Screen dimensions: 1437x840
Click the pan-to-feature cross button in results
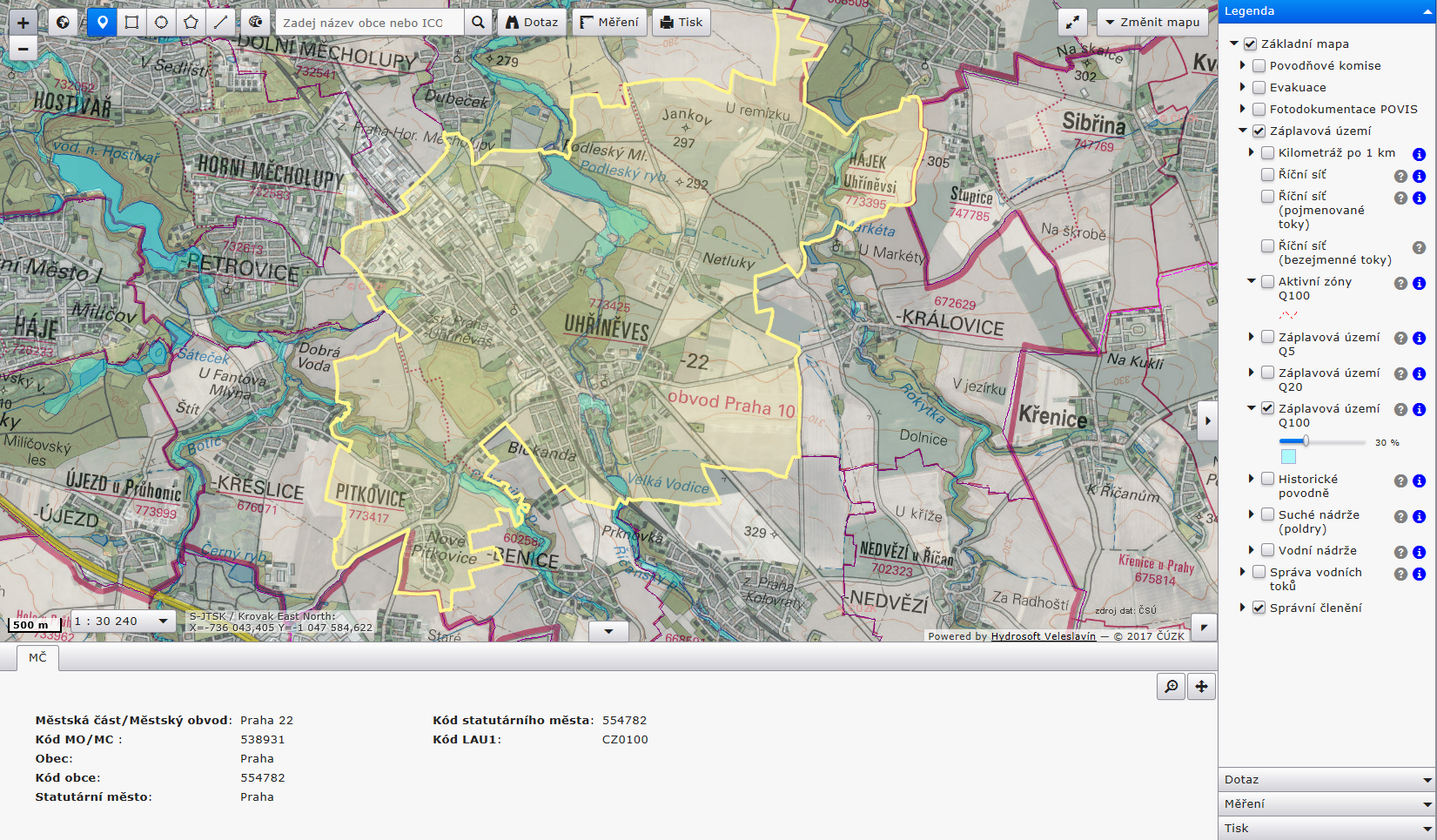(1201, 687)
